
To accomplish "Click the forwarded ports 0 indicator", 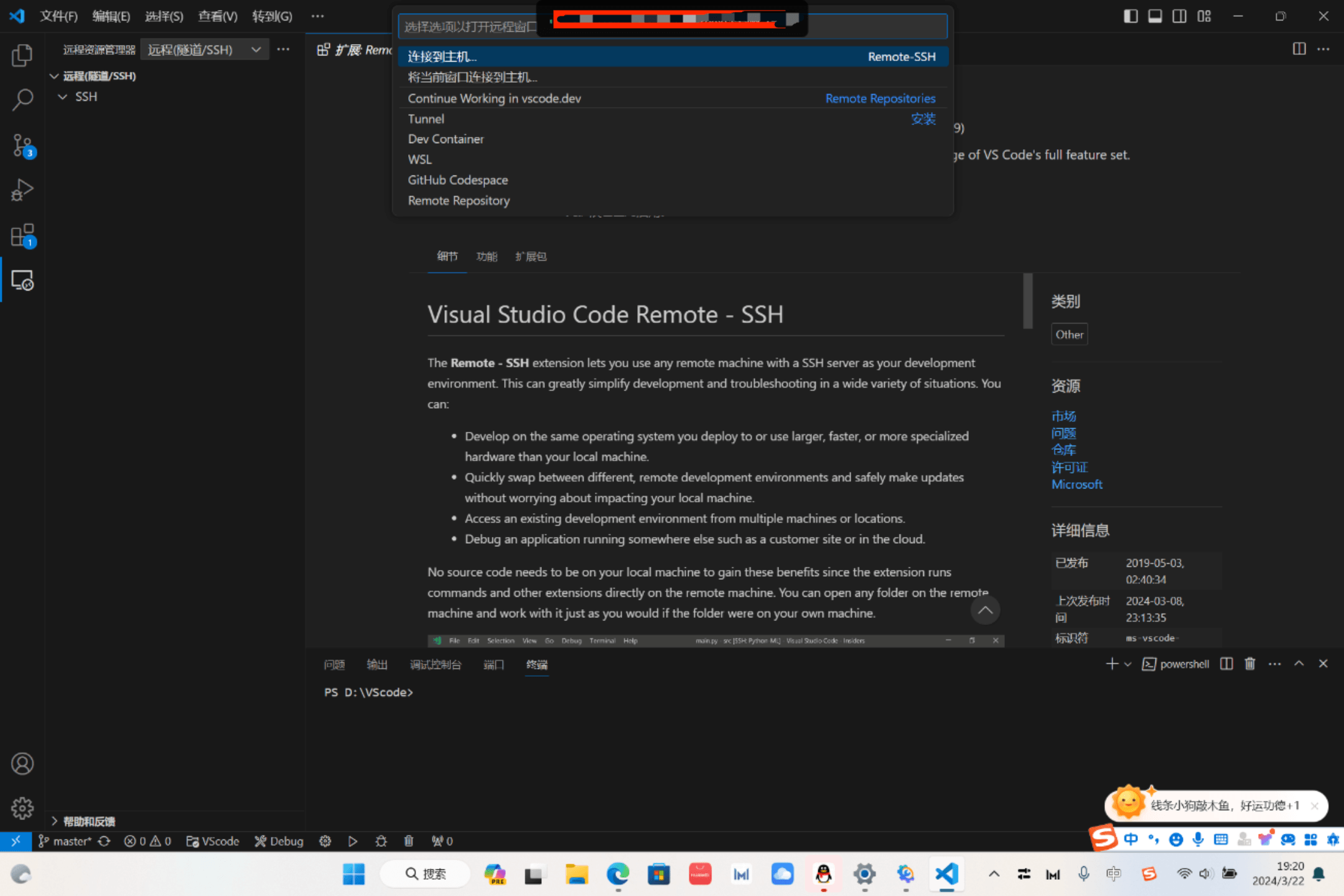I will pyautogui.click(x=442, y=841).
